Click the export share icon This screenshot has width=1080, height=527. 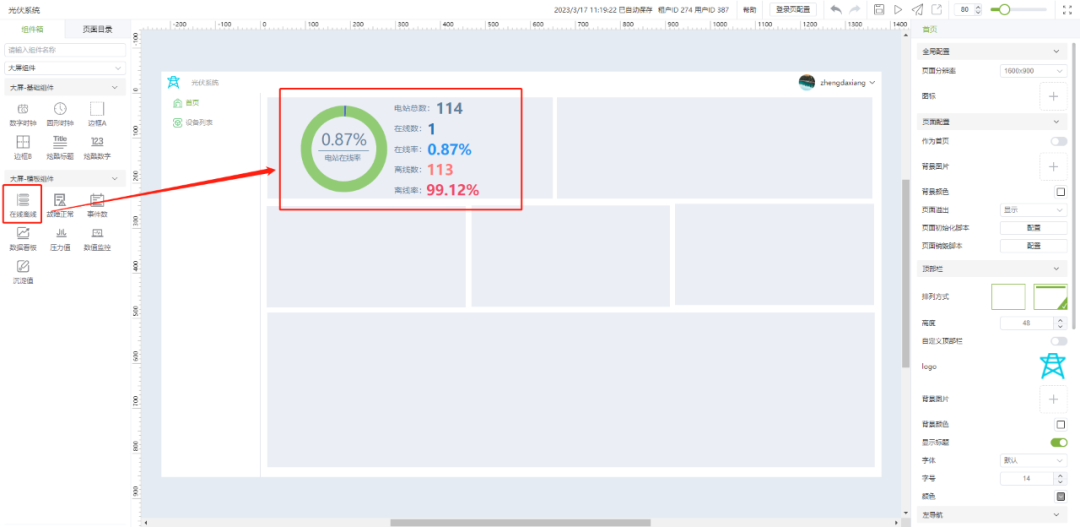[937, 10]
